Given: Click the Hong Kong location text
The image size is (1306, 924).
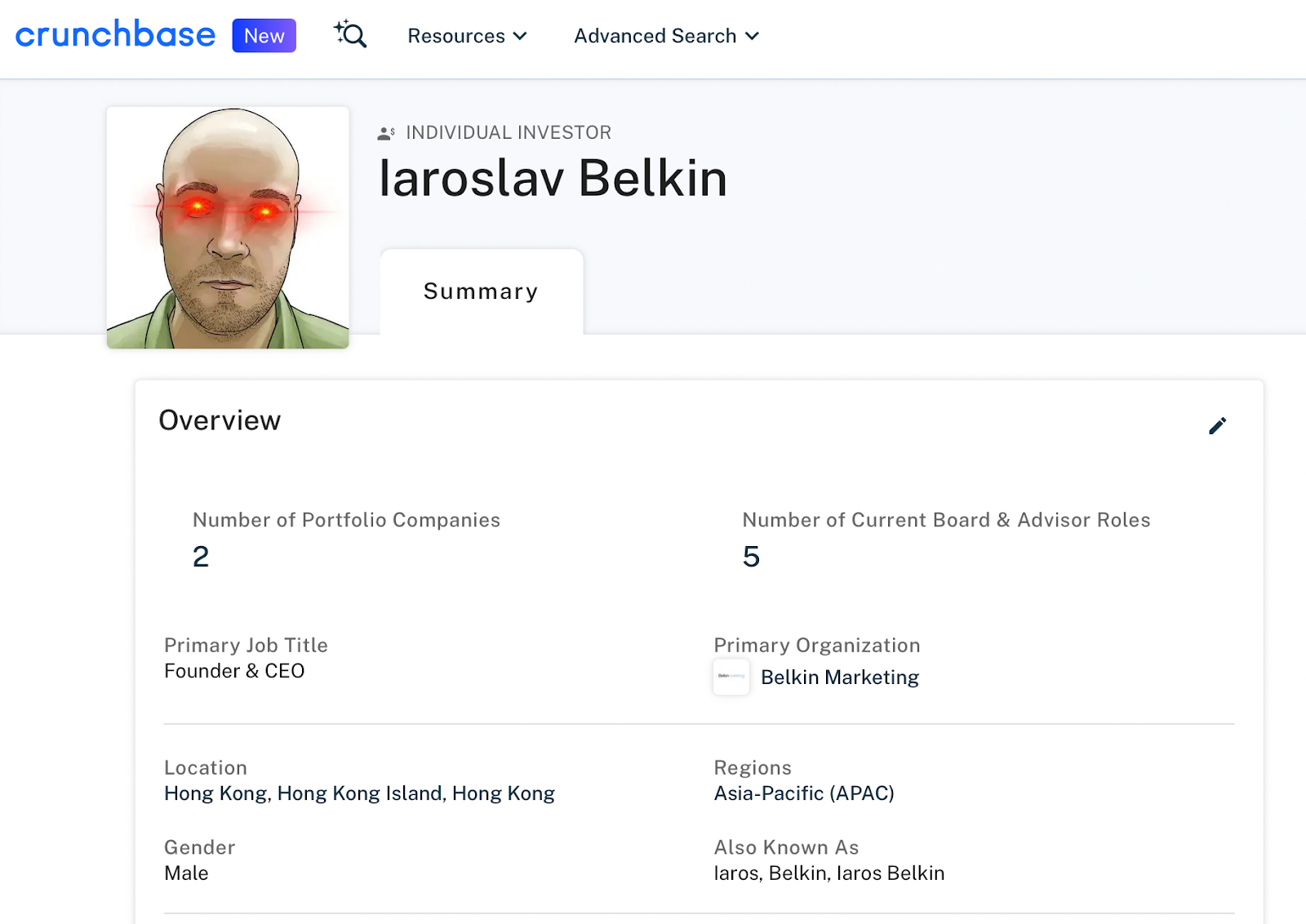Looking at the screenshot, I should (359, 793).
